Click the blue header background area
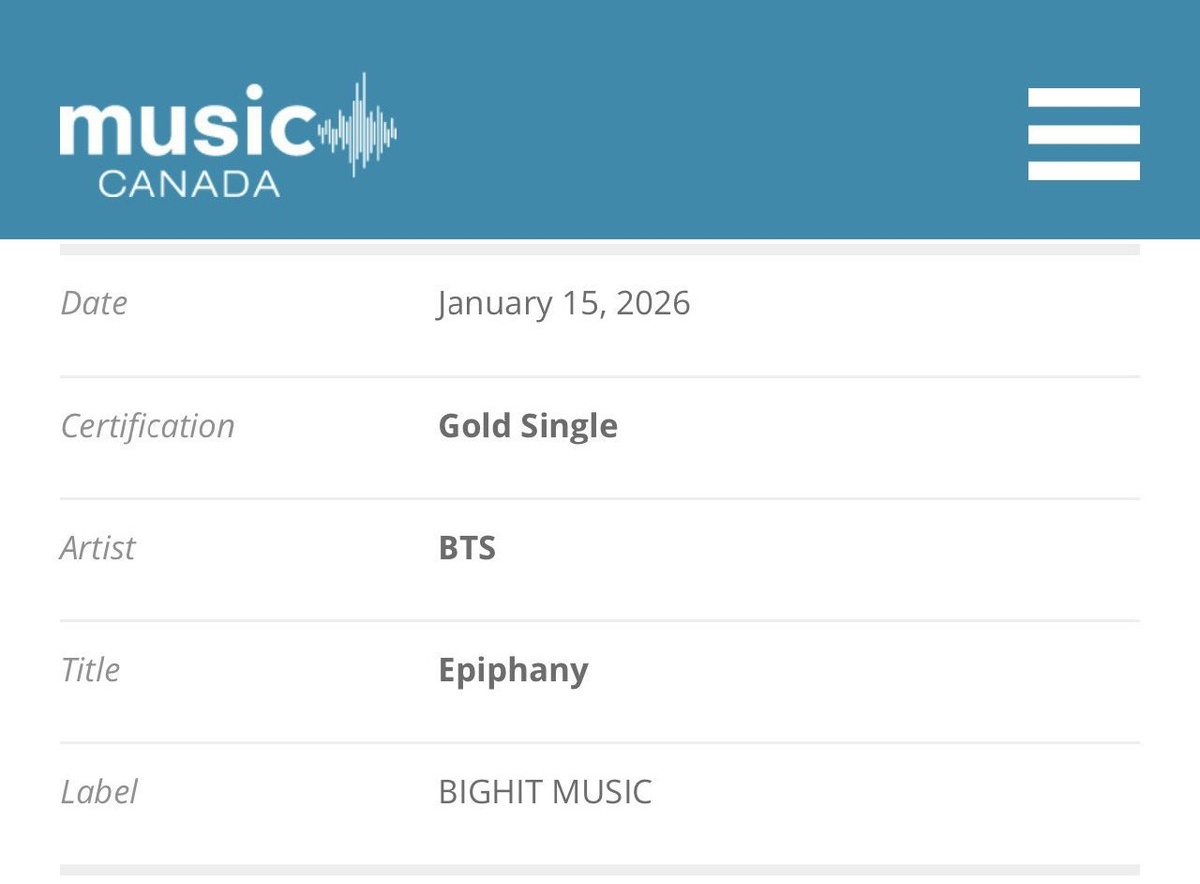 [x=700, y=120]
